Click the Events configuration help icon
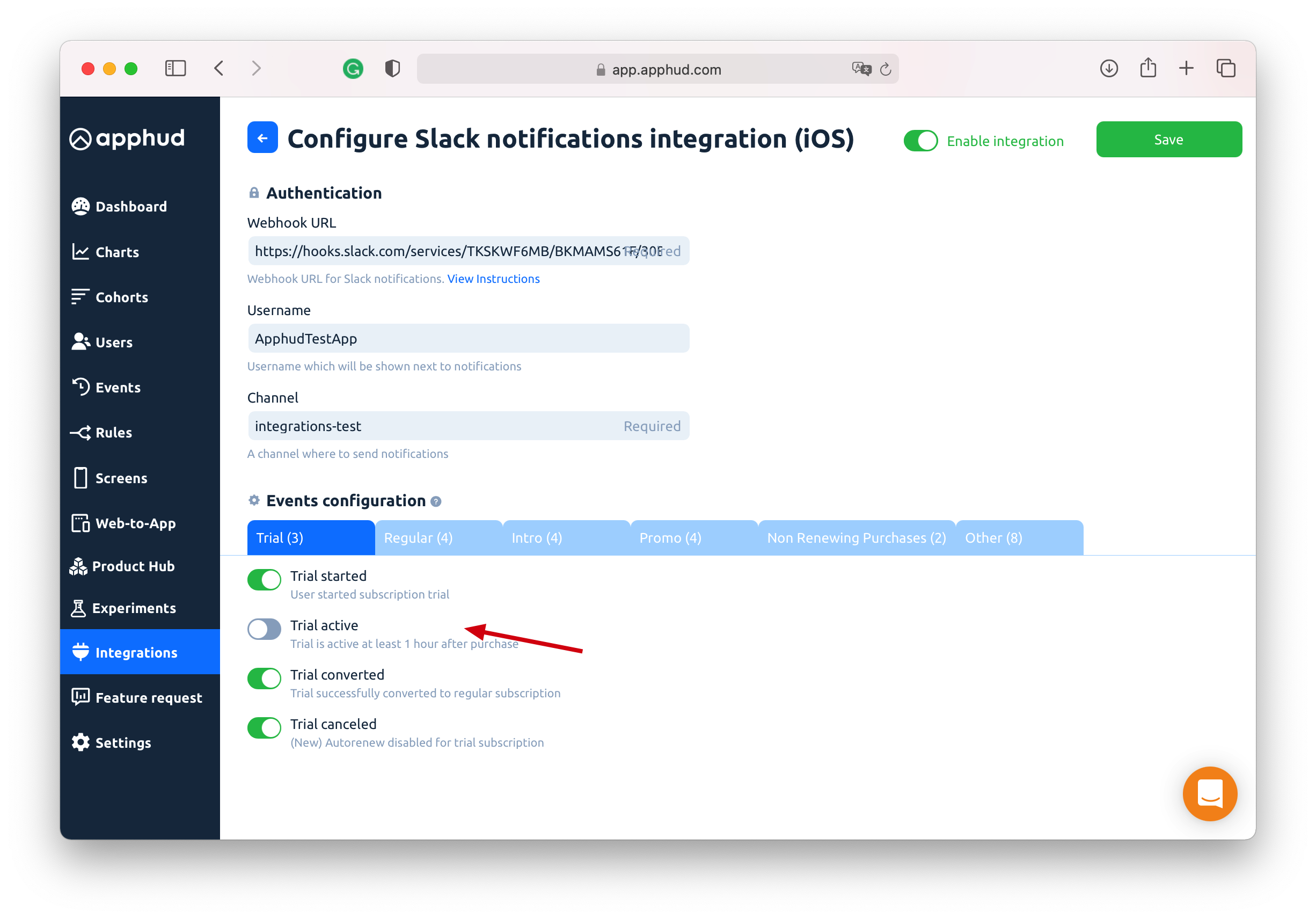The width and height of the screenshot is (1316, 919). coord(436,501)
